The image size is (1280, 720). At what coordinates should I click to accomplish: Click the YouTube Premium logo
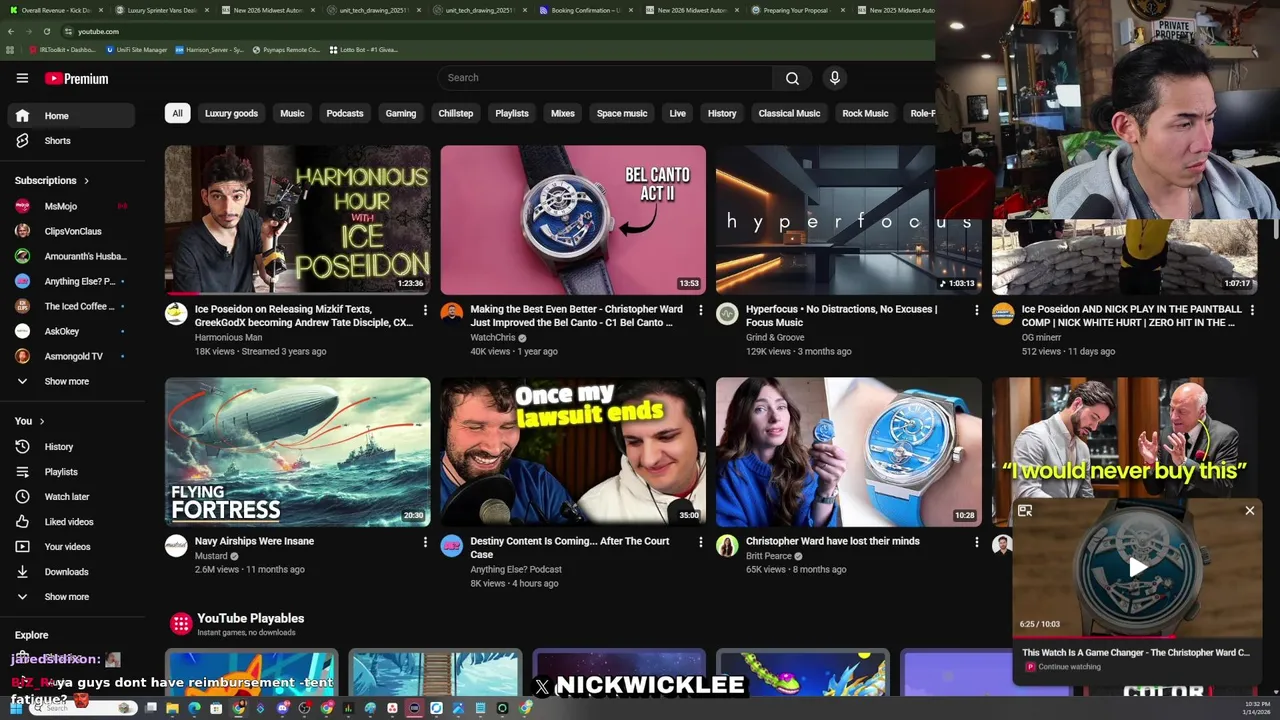point(76,79)
